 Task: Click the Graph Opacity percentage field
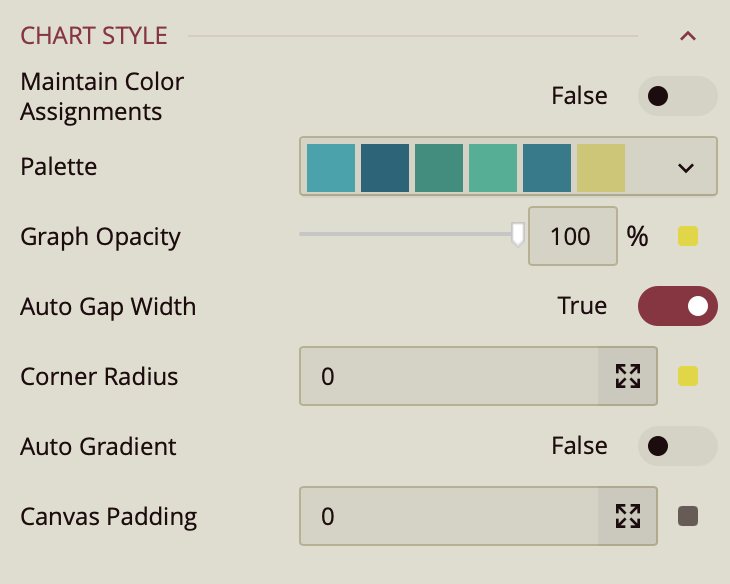tap(571, 237)
